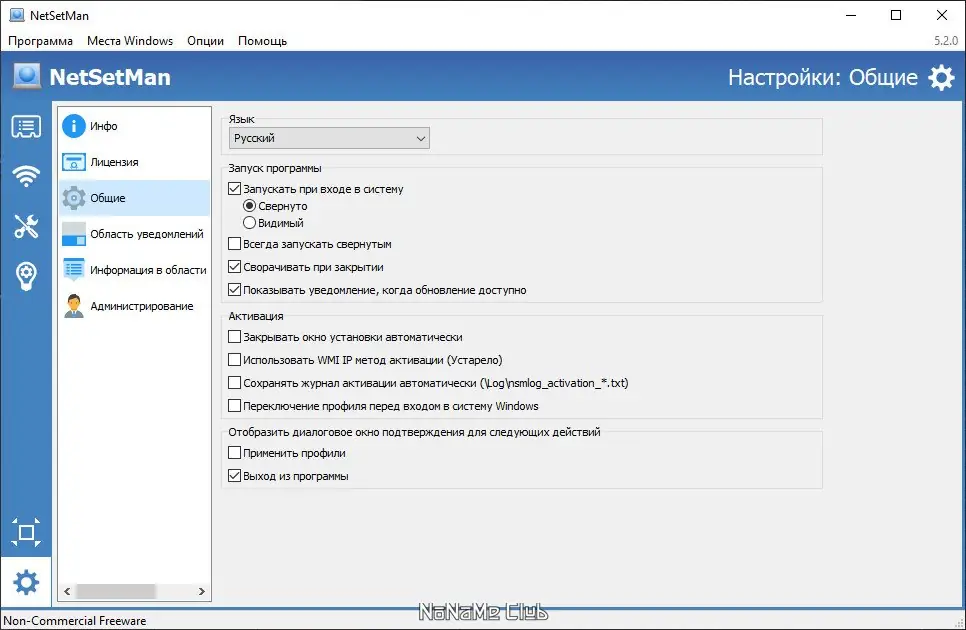This screenshot has width=966, height=630.
Task: Click the Инфо blue info icon
Action: tap(74, 126)
